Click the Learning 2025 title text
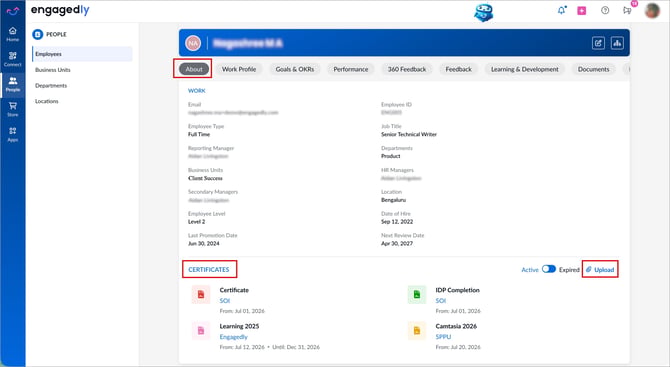 coord(239,326)
